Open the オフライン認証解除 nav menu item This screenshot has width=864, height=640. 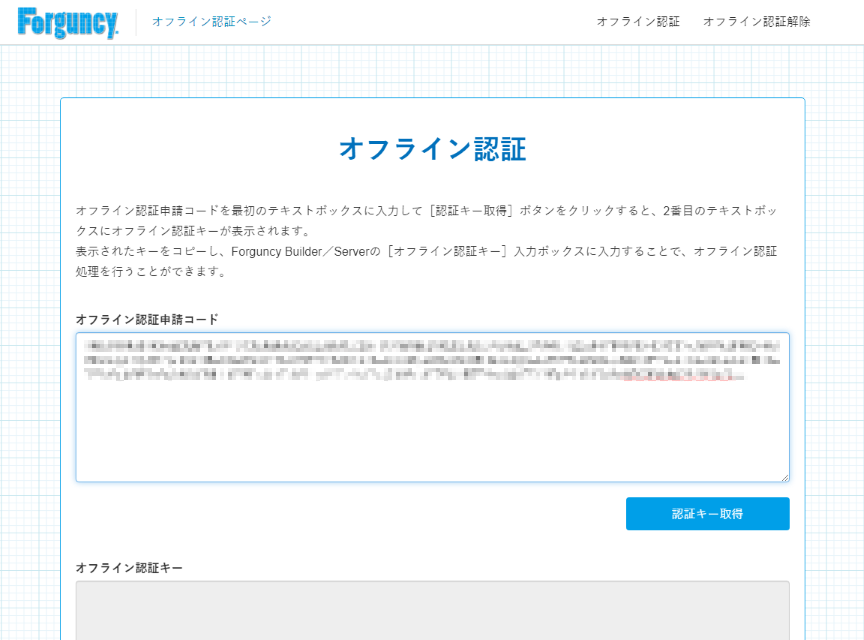(x=757, y=21)
